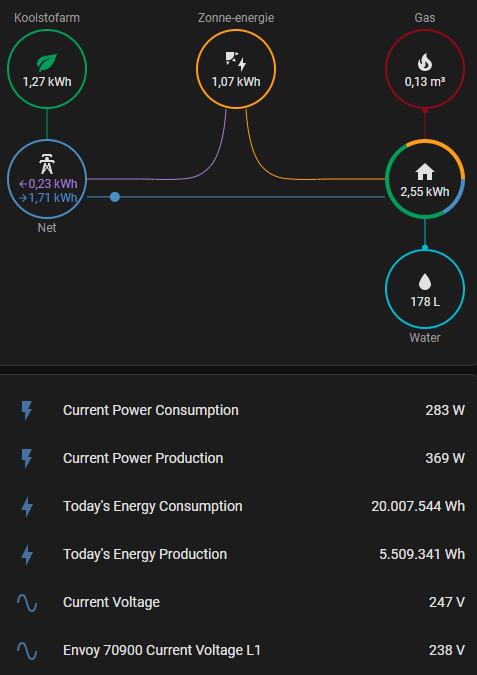Click the 2,55 kWh home usage value
The image size is (477, 675).
pos(425,192)
